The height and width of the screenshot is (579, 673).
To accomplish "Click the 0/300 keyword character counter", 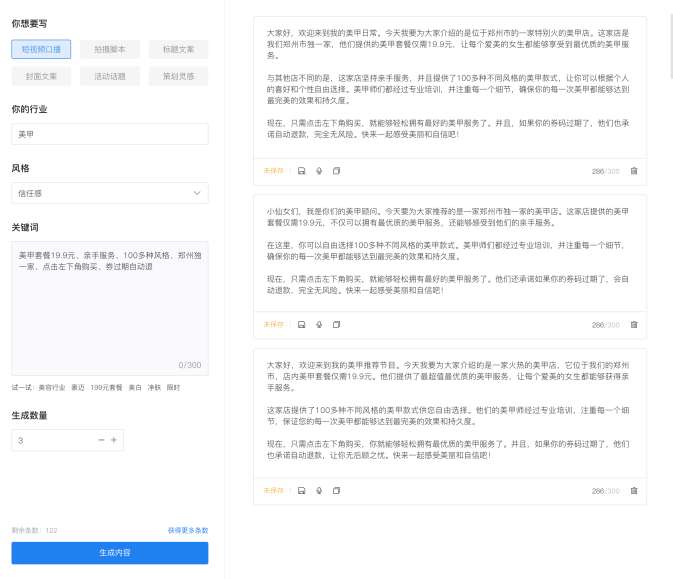I will [190, 365].
